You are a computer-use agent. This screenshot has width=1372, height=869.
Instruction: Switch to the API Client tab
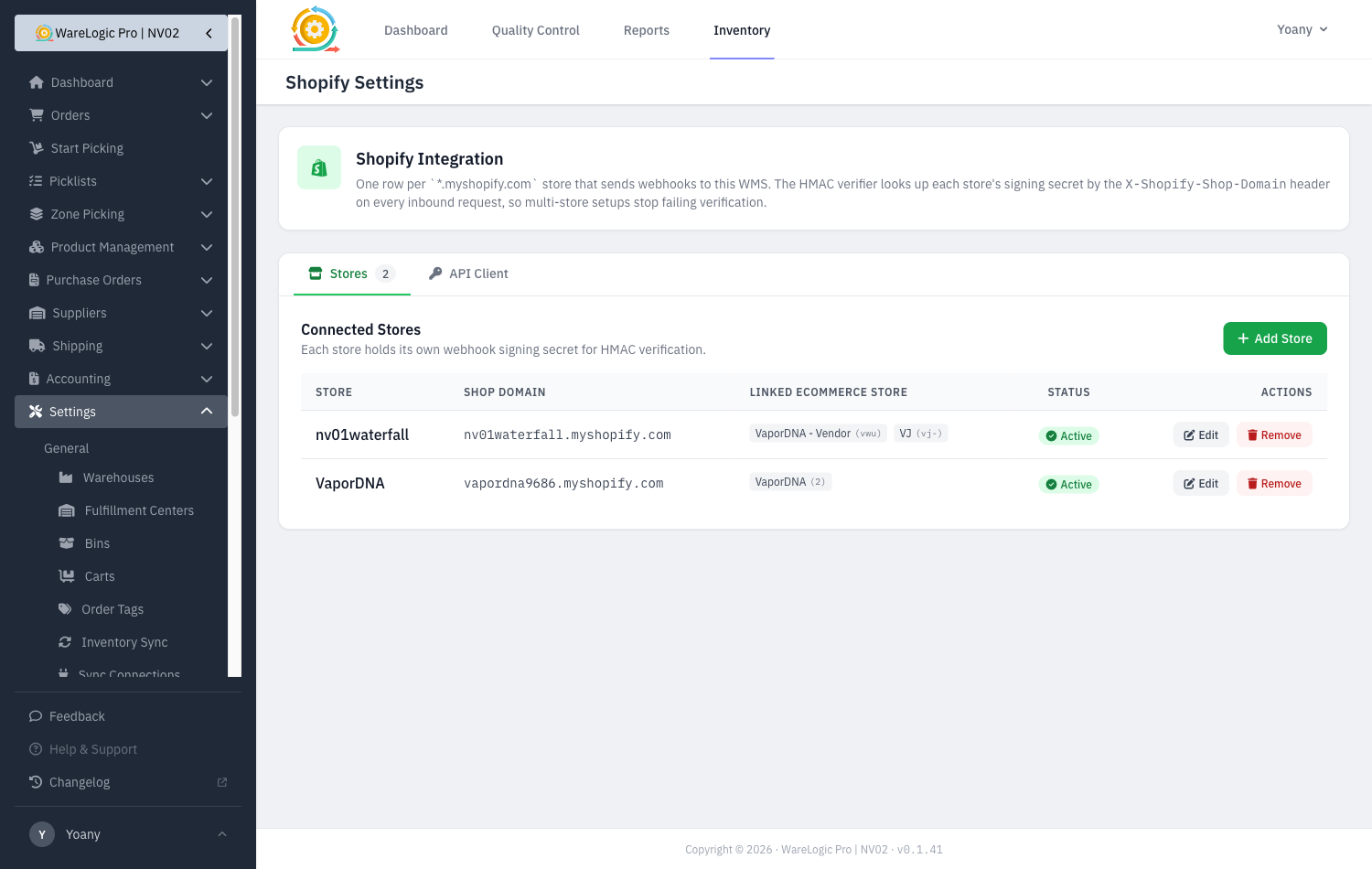(x=468, y=274)
